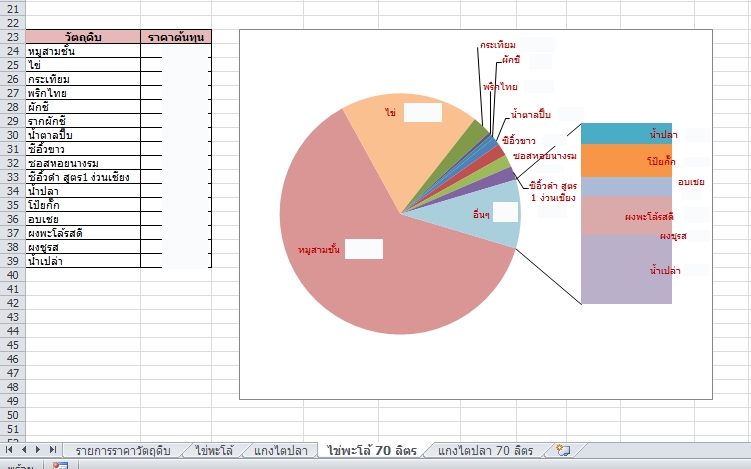Viewport: 751px width, 469px height.
Task: Select the น้ำเปล่า cell in row 39
Action: (83, 261)
